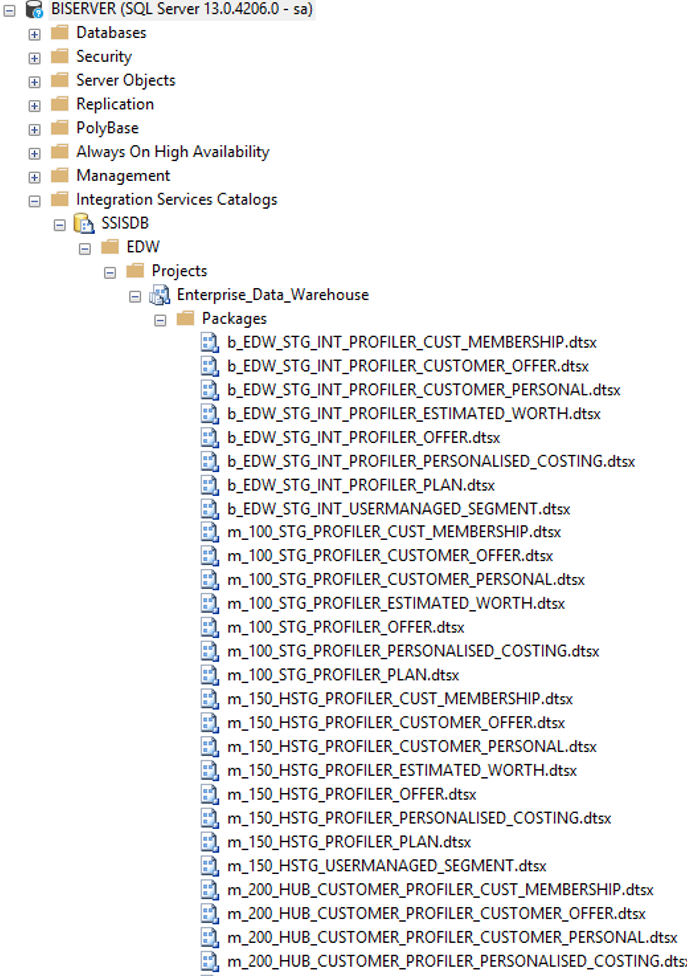
Task: Click the SSISDB catalog icon
Action: click(x=85, y=223)
